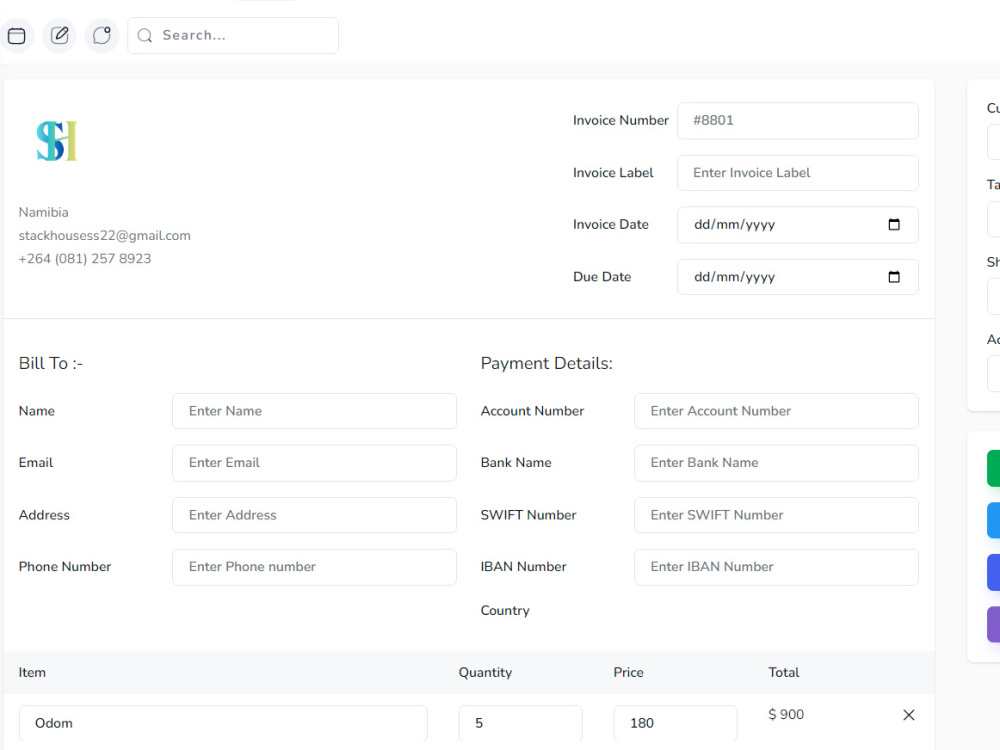Click the Namibia address text
The height and width of the screenshot is (750, 1000).
pos(43,212)
